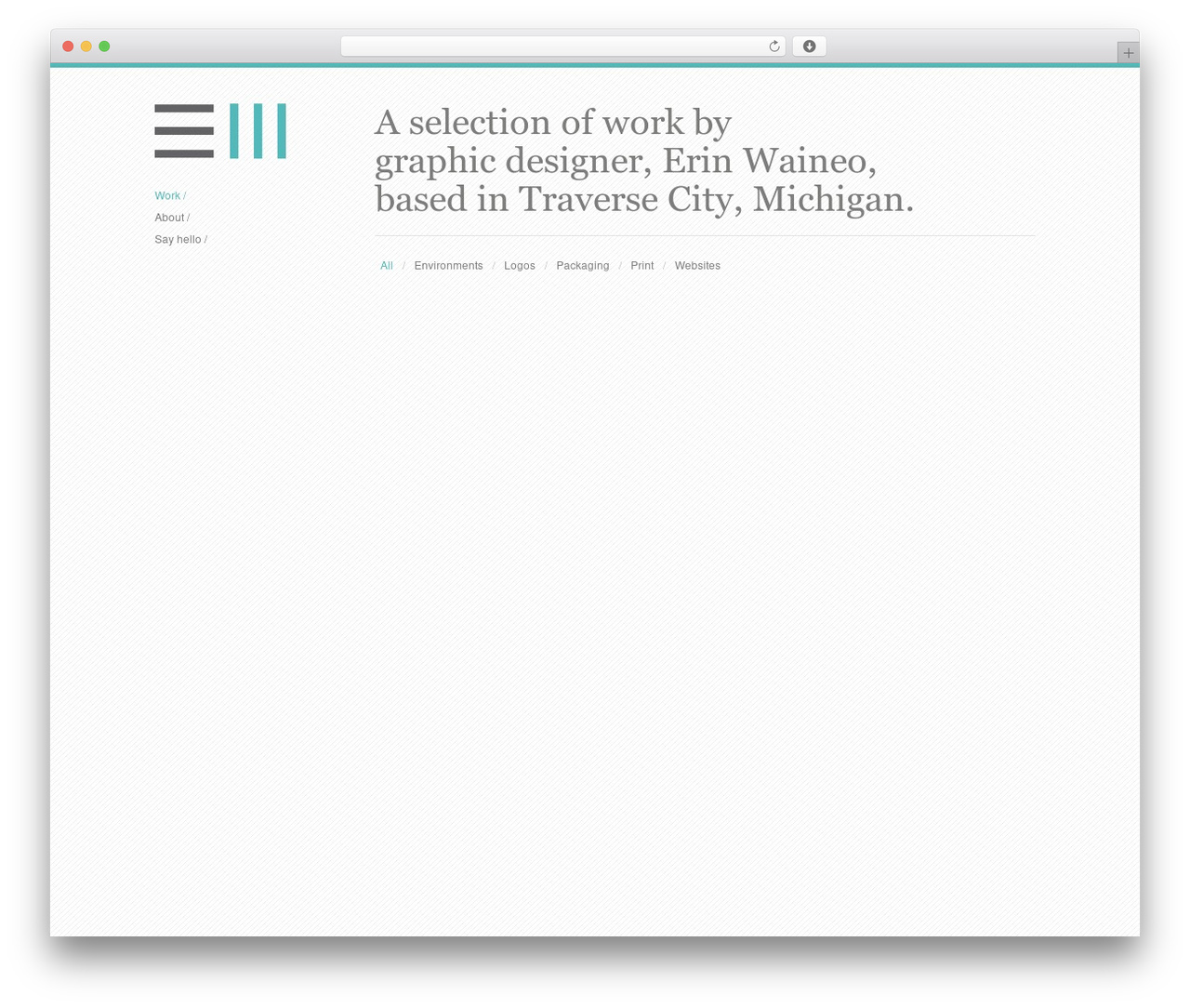The image size is (1190, 1008).
Task: Focus the browser address bar
Action: tap(562, 46)
